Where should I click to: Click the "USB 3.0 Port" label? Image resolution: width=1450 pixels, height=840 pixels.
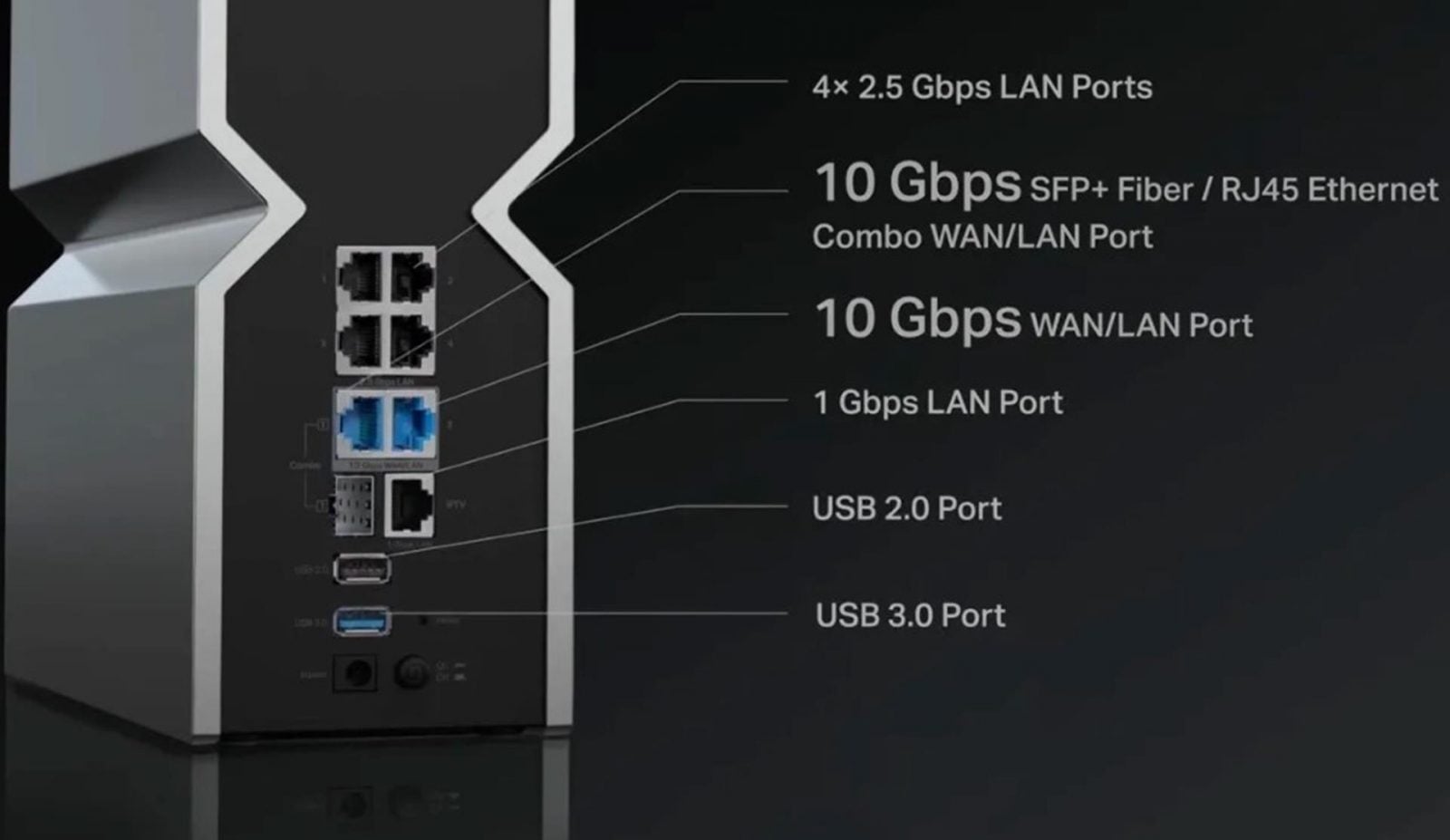tap(911, 615)
